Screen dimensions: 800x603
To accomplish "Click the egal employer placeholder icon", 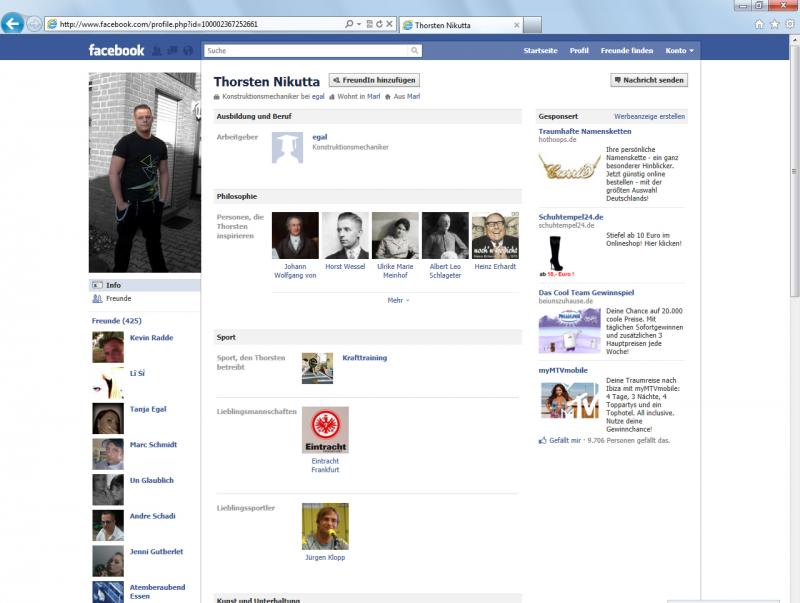I will coord(287,147).
